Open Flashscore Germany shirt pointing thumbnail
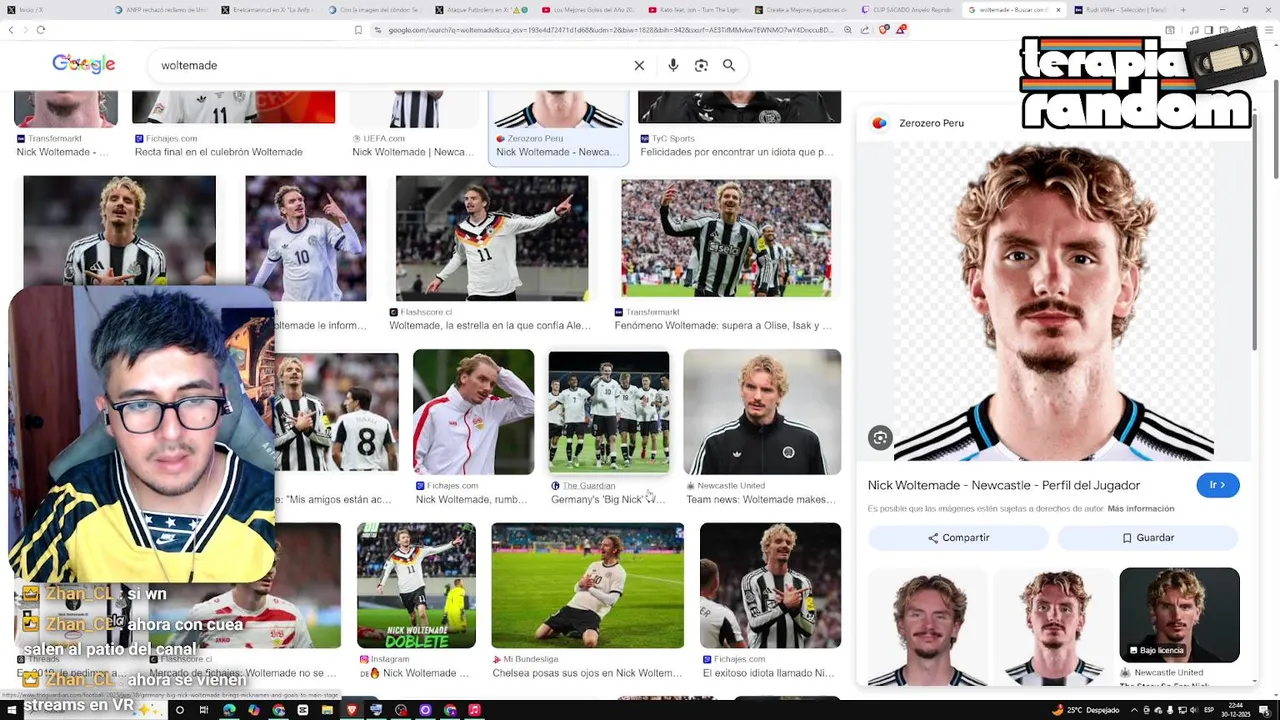1280x720 pixels. (x=492, y=238)
